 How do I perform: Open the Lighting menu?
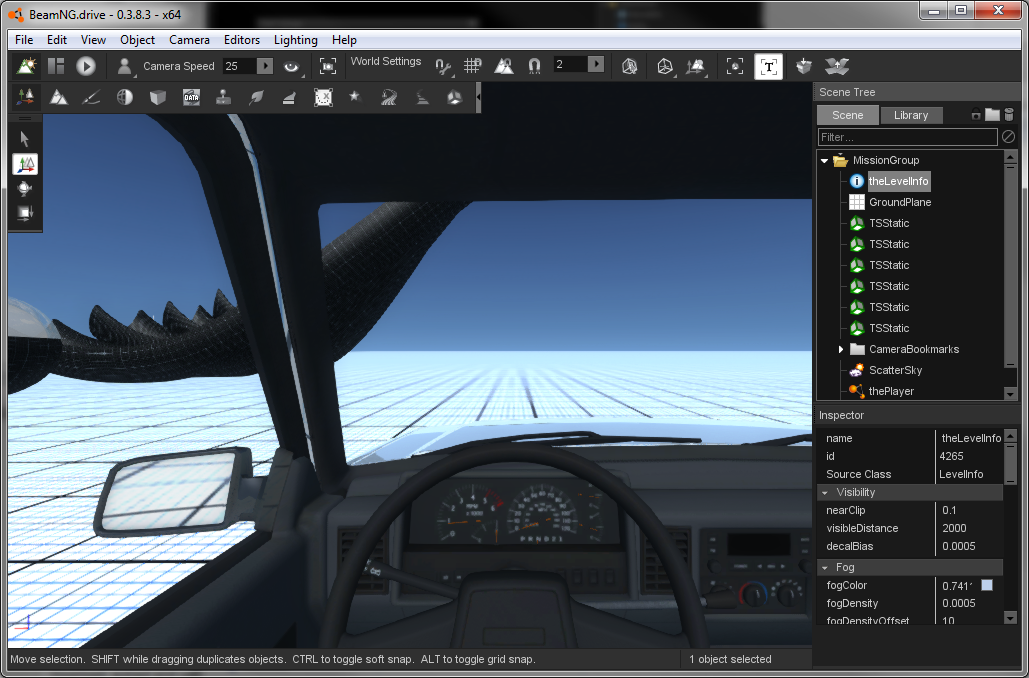click(x=296, y=40)
